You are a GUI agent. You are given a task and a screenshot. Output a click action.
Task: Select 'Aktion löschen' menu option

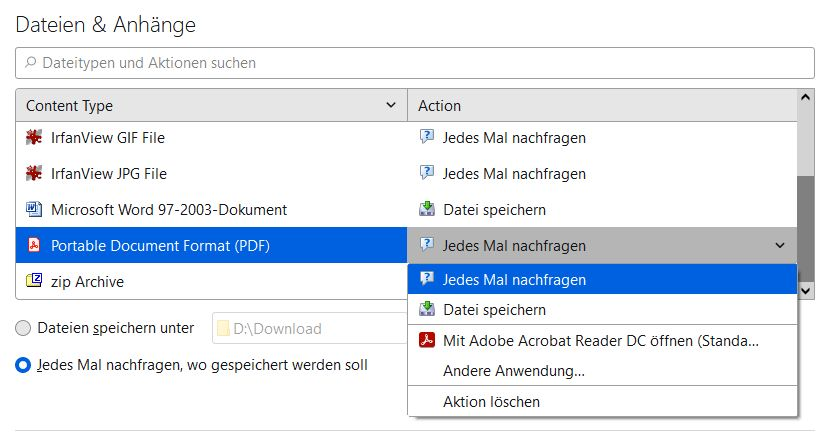click(x=491, y=402)
